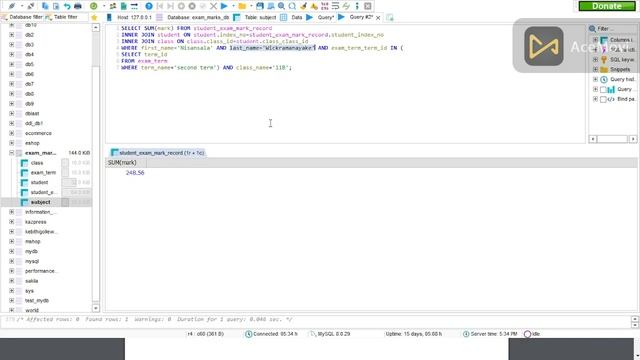This screenshot has height=360, width=640.
Task: Click the Uptime status bar entry
Action: tap(413, 334)
